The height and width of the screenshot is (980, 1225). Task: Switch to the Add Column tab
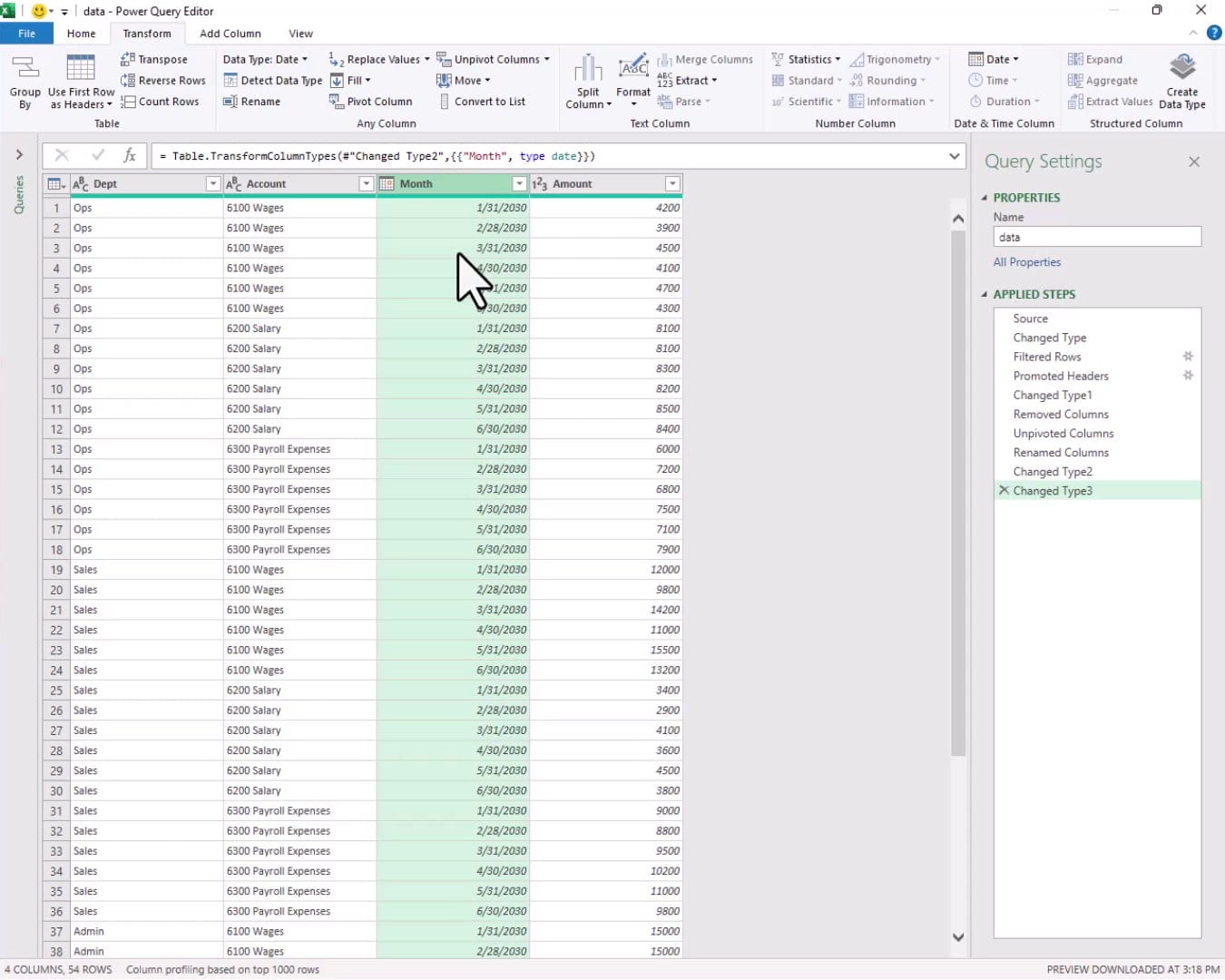coord(230,34)
